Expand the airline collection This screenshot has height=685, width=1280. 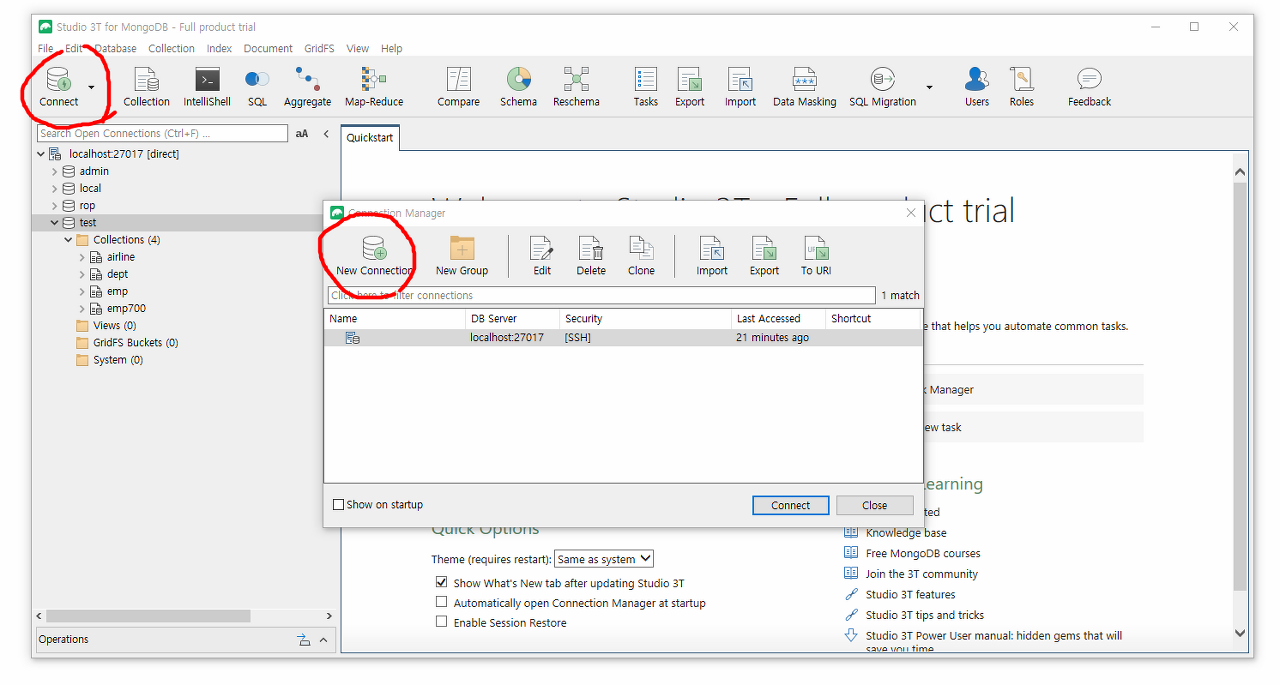click(82, 257)
